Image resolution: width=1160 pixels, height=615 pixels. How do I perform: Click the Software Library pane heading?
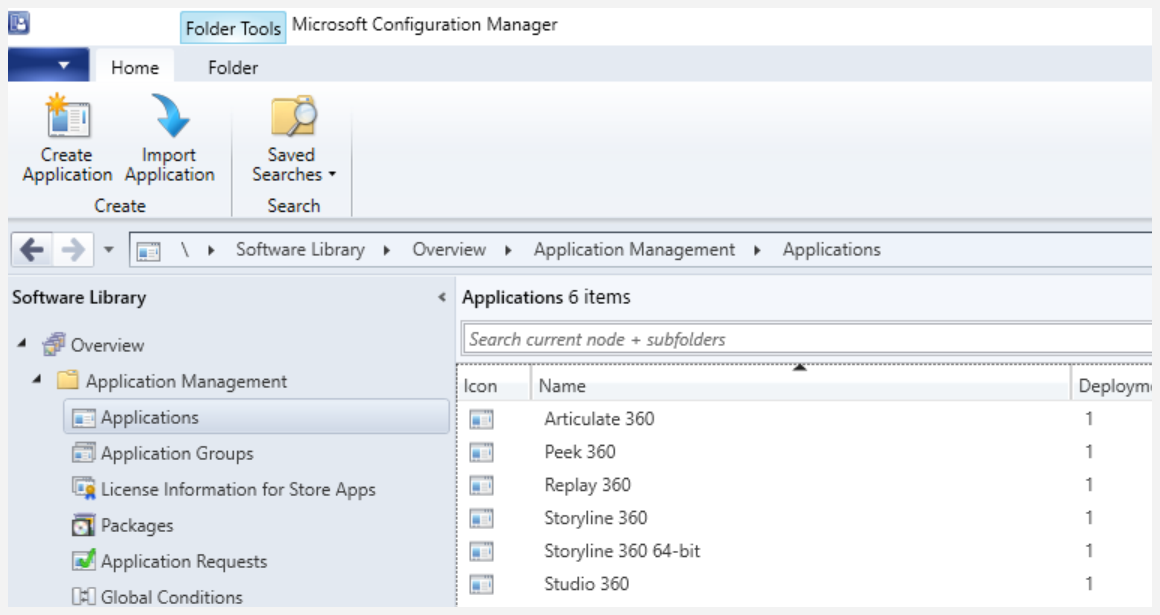coord(79,298)
